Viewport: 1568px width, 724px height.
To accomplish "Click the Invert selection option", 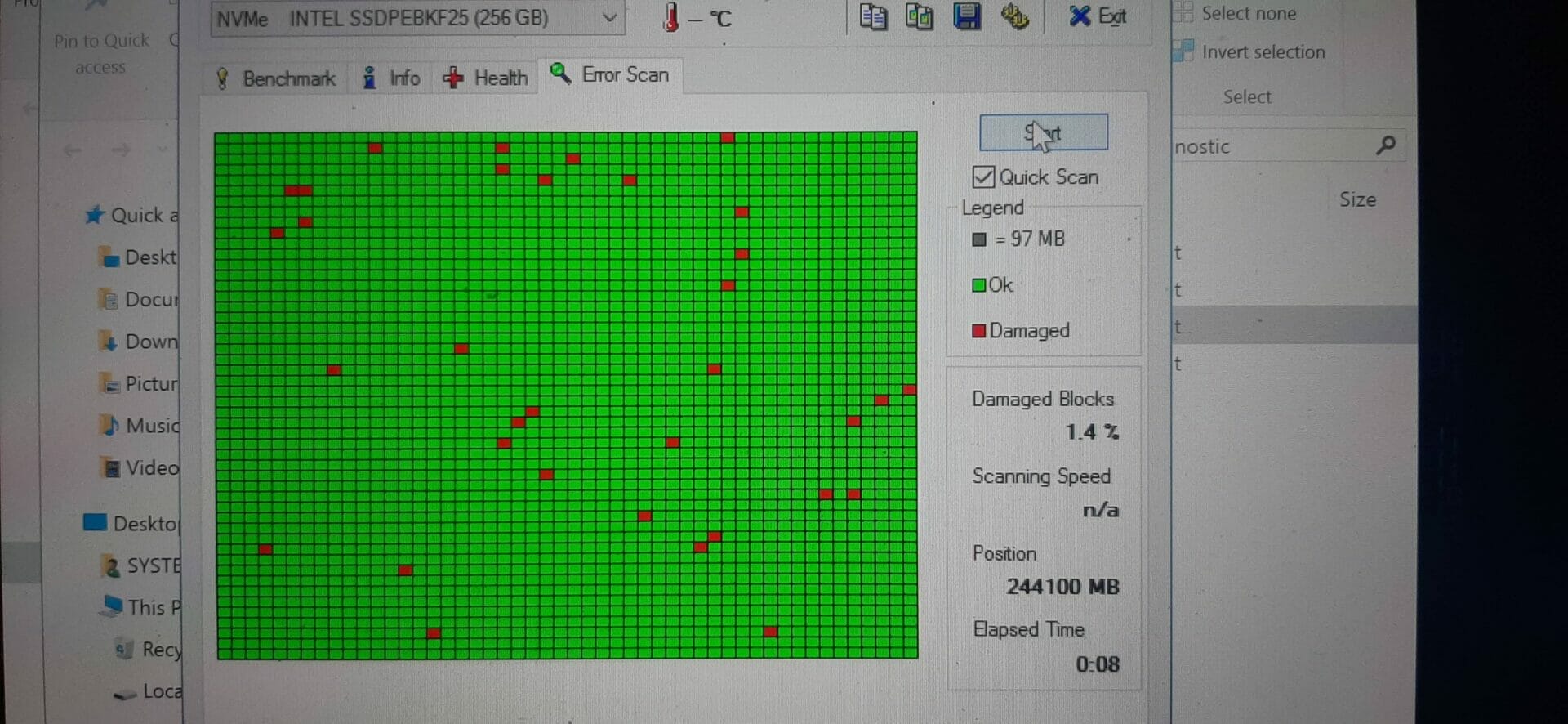I will coord(1262,52).
